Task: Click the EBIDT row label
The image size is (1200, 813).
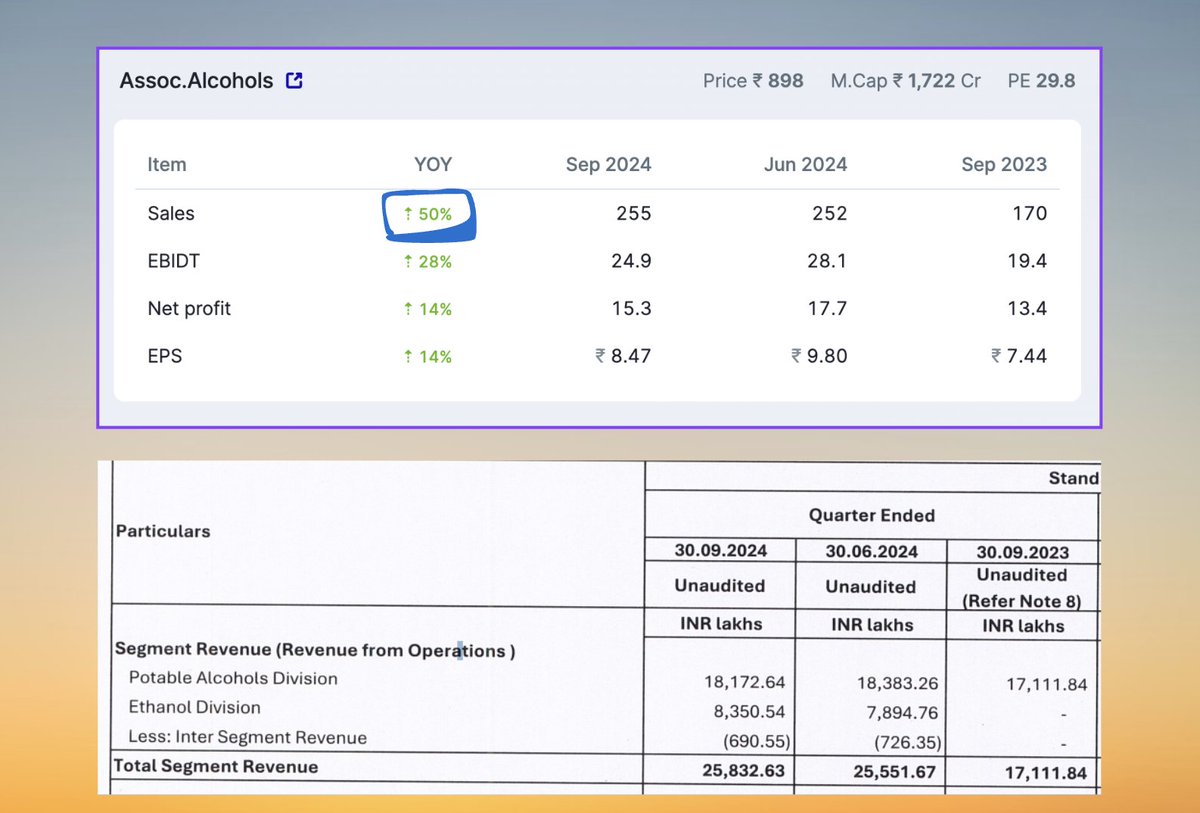Action: 173,261
